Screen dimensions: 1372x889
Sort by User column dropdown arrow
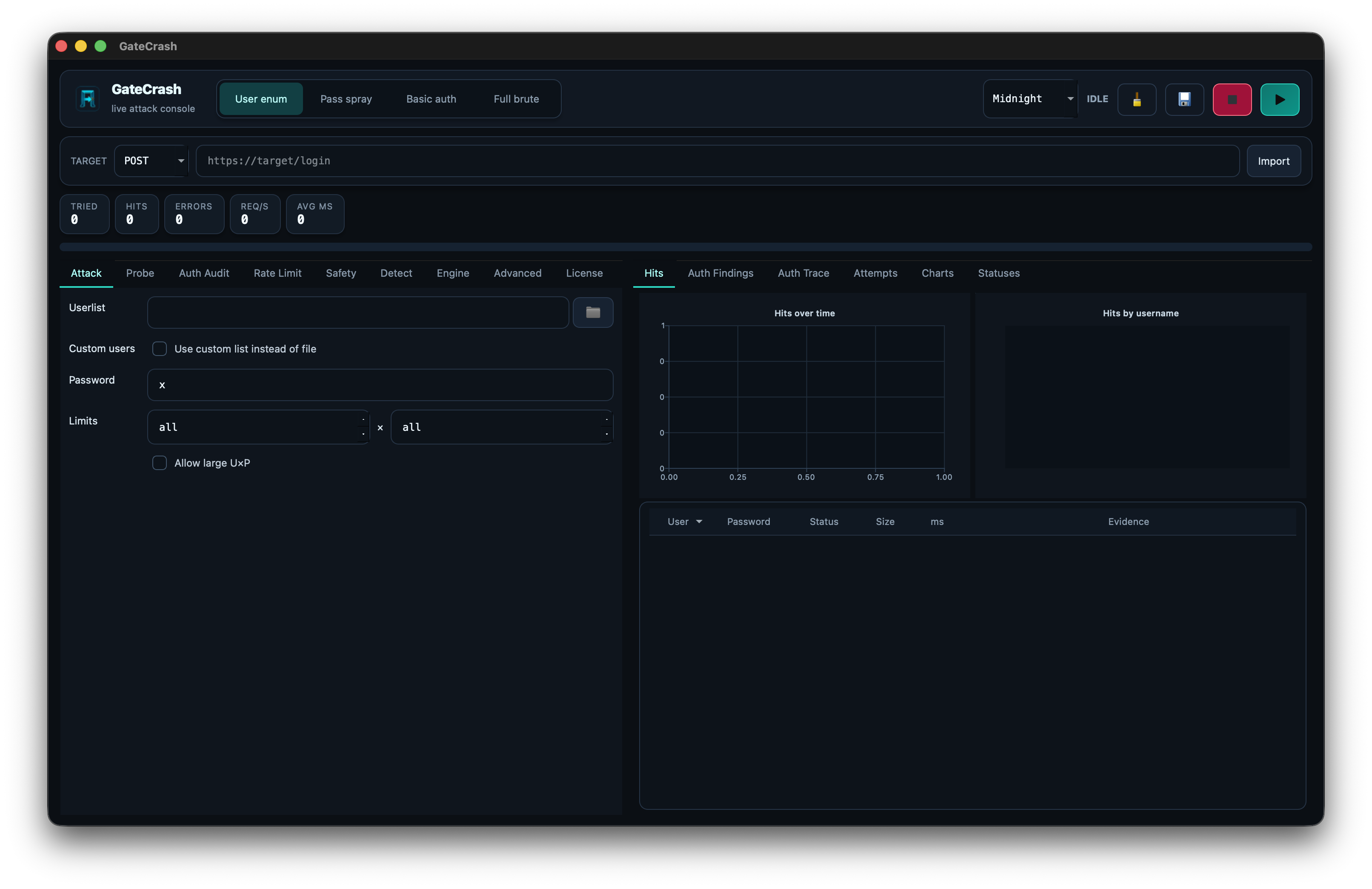point(699,522)
